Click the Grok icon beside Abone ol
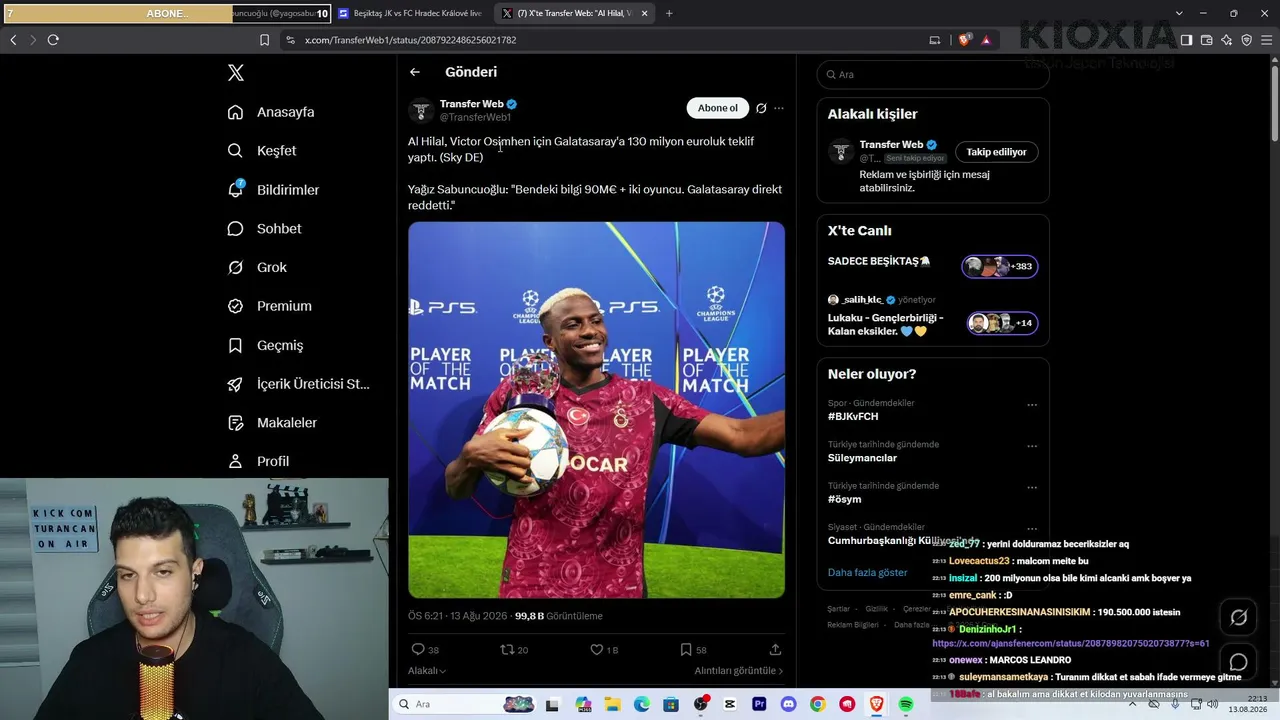1280x720 pixels. pyautogui.click(x=761, y=108)
